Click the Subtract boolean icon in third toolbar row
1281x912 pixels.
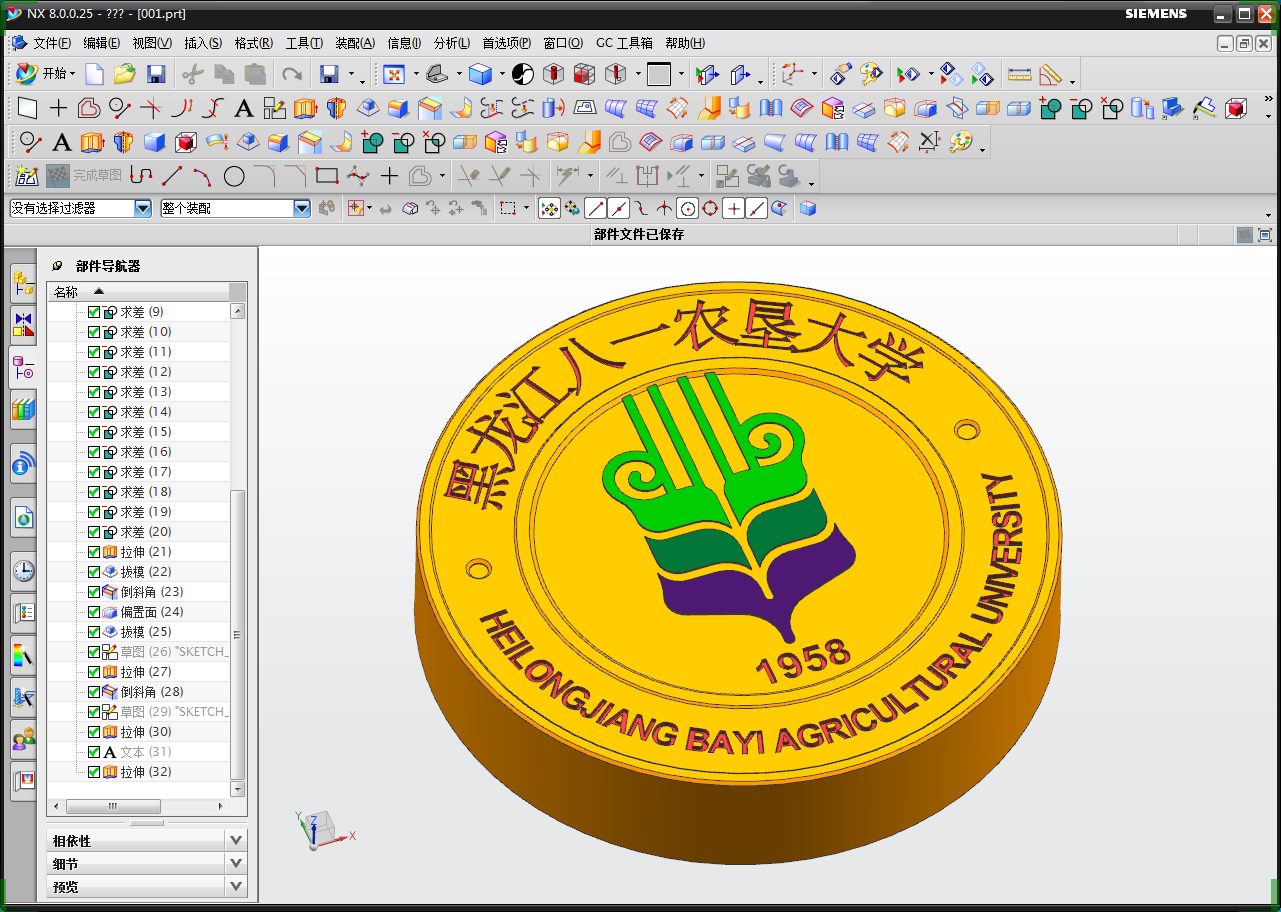tap(404, 143)
